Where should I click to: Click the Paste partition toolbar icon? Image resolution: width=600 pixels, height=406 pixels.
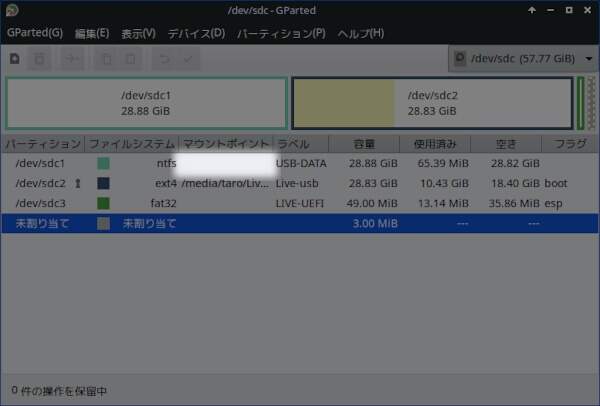click(x=130, y=59)
